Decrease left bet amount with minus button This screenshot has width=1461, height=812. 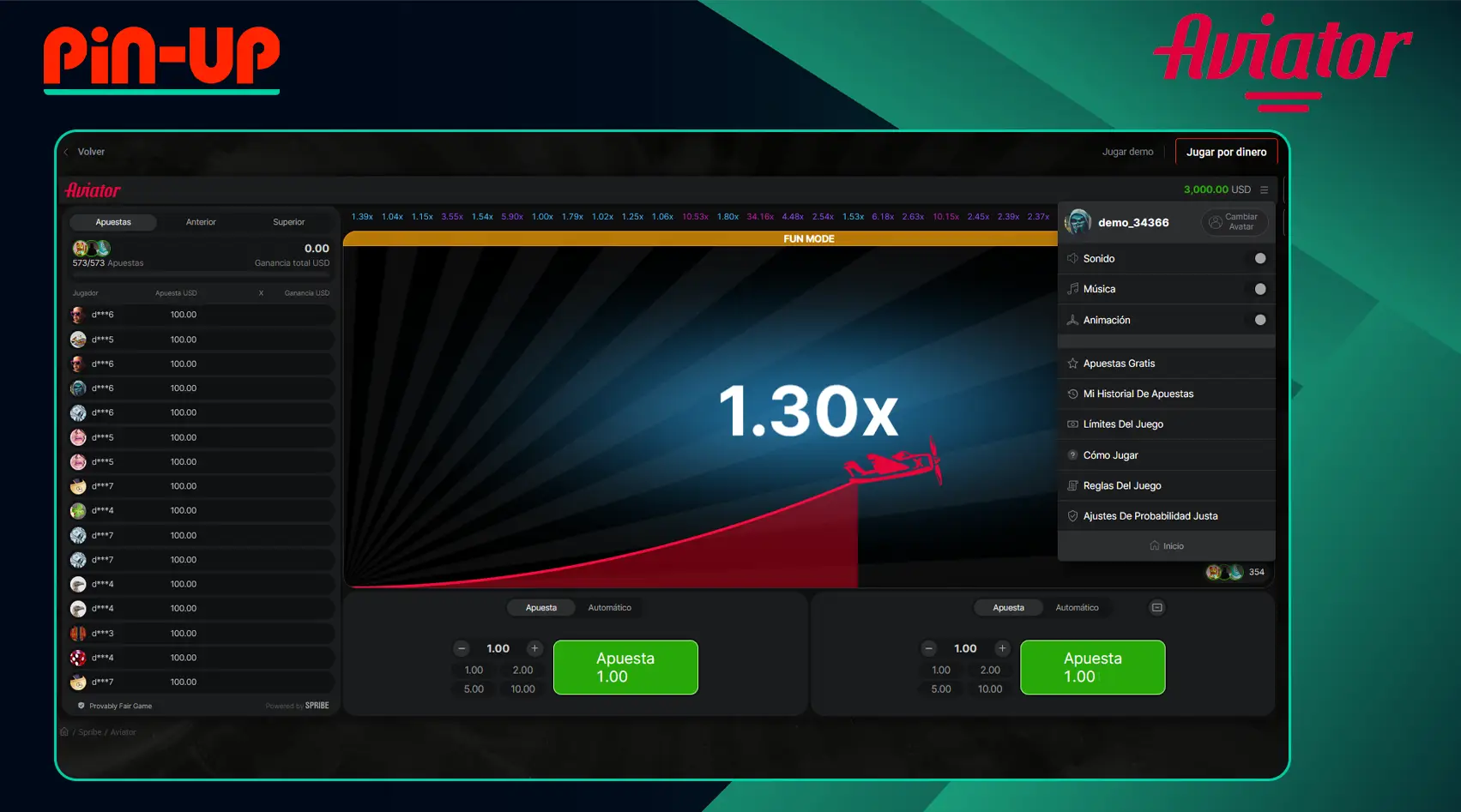(x=462, y=648)
